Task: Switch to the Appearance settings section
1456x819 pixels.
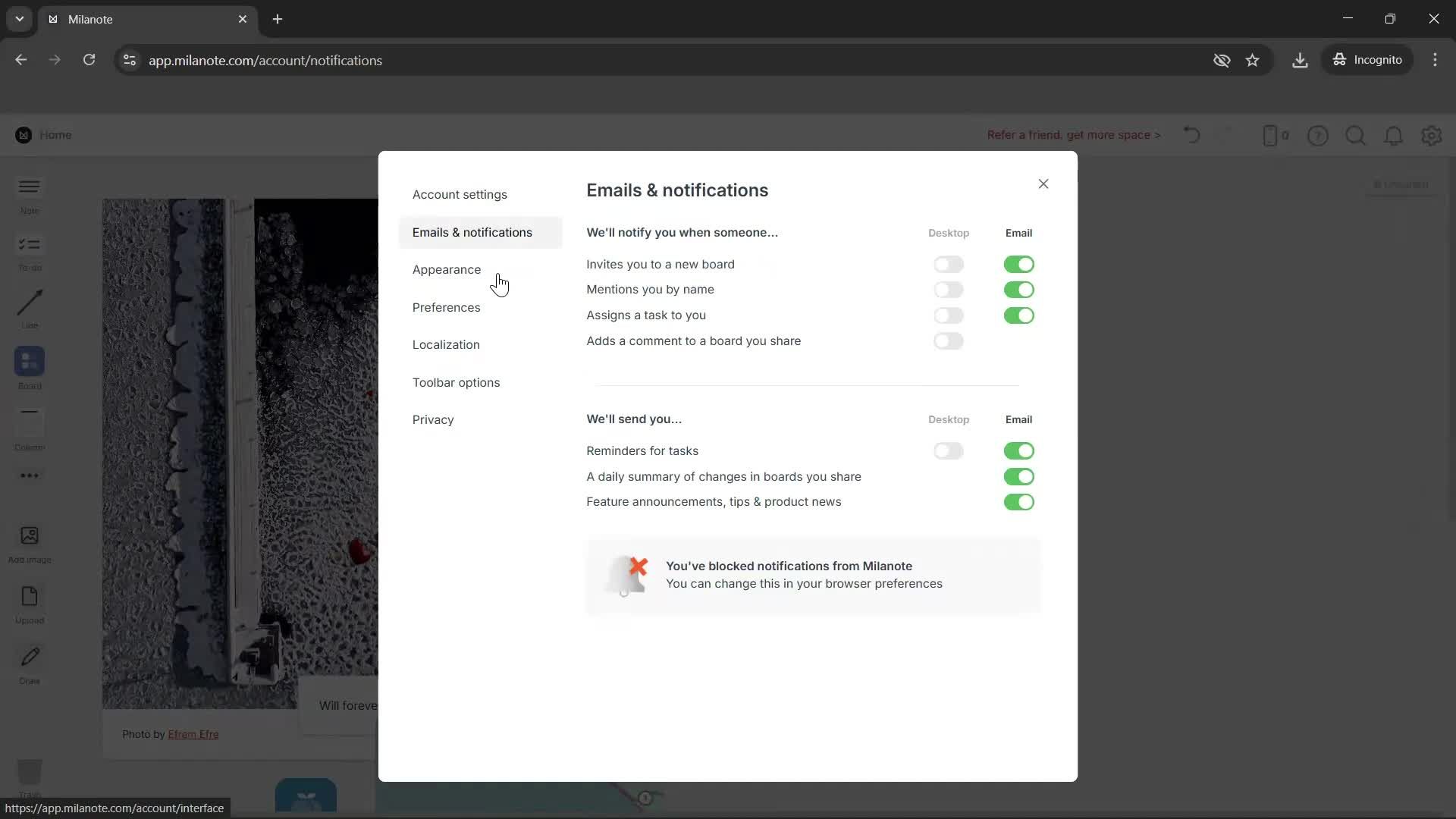Action: 447,269
